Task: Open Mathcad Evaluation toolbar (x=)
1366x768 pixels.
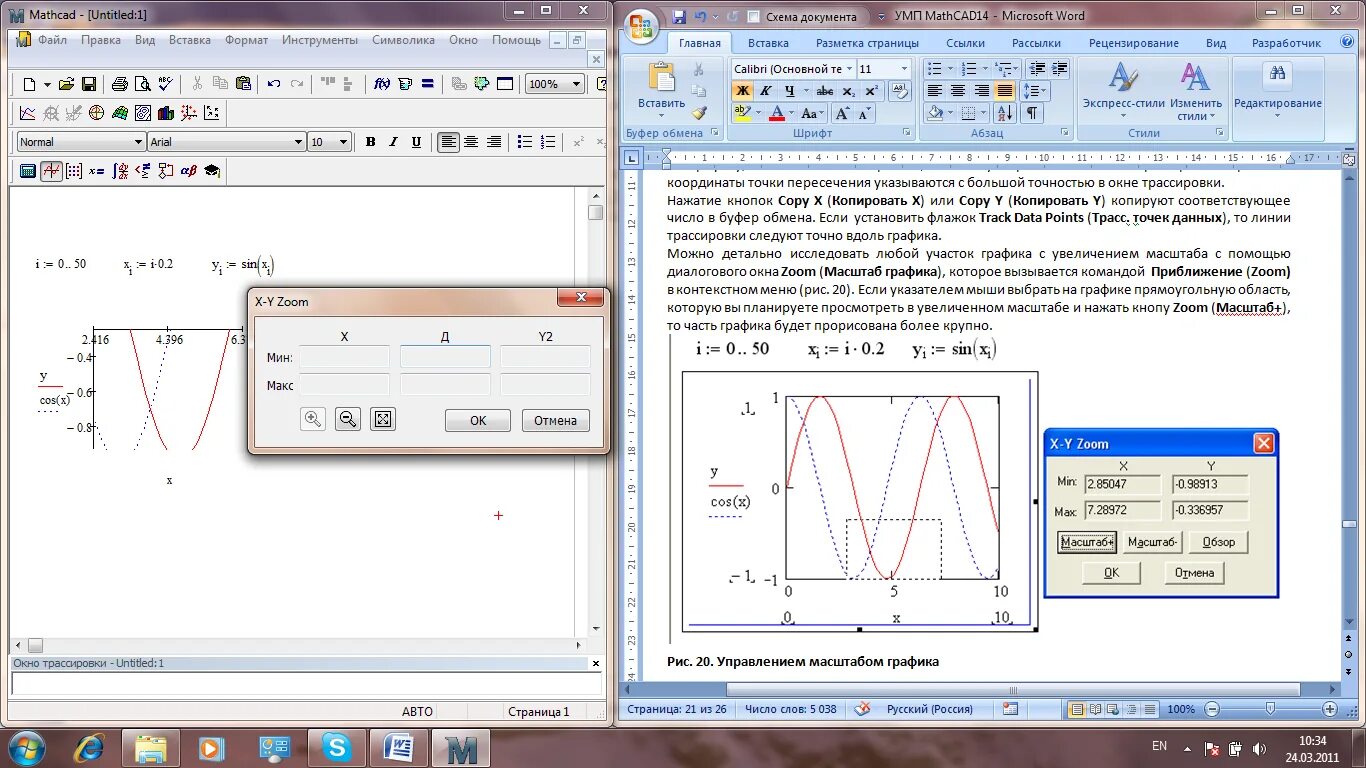Action: click(97, 171)
